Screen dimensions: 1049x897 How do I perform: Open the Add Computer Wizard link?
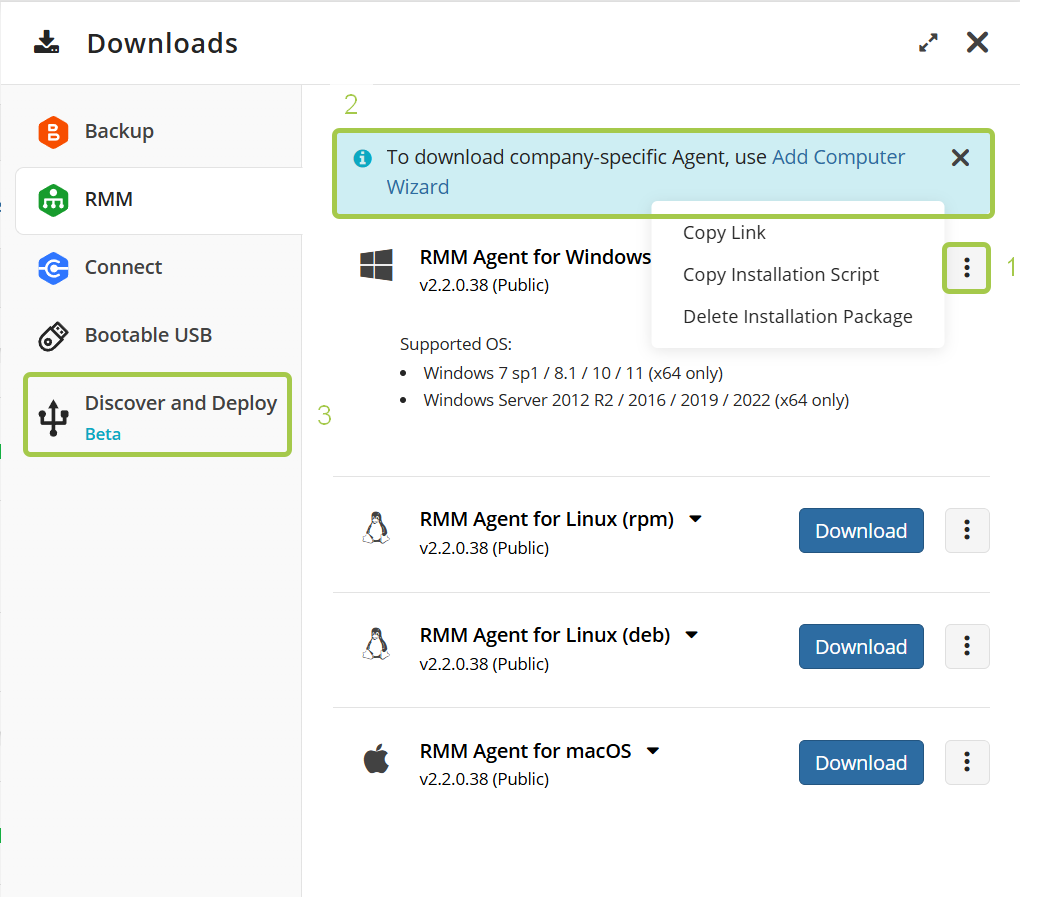point(838,157)
